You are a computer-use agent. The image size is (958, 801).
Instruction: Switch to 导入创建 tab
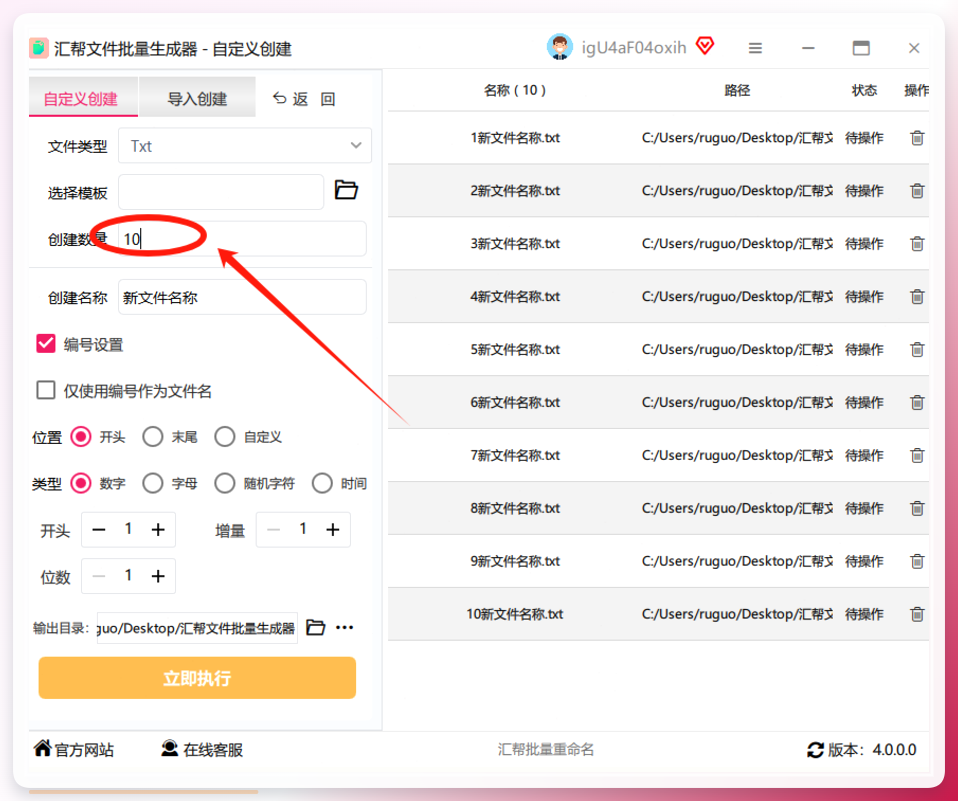tap(197, 98)
